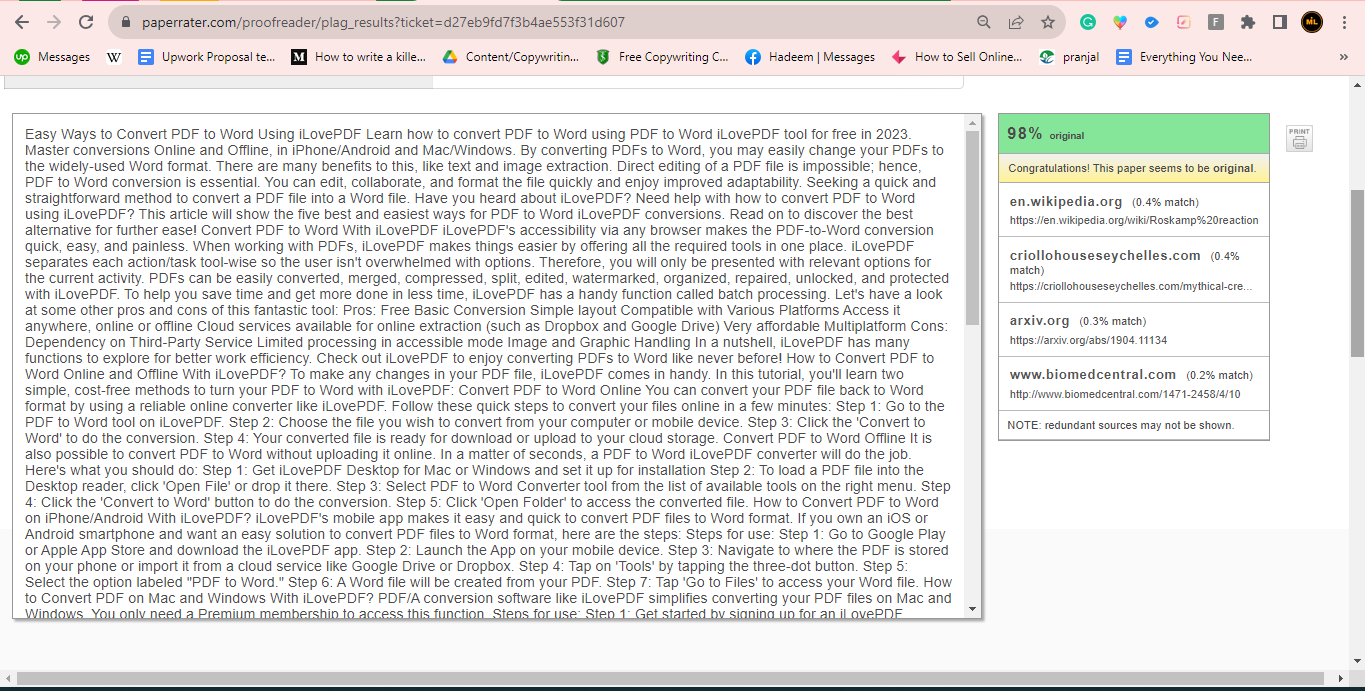Screen dimensions: 1365x691
Task: Click the arxiv.org/abs/1904.11134 URL text
Action: click(x=1088, y=340)
